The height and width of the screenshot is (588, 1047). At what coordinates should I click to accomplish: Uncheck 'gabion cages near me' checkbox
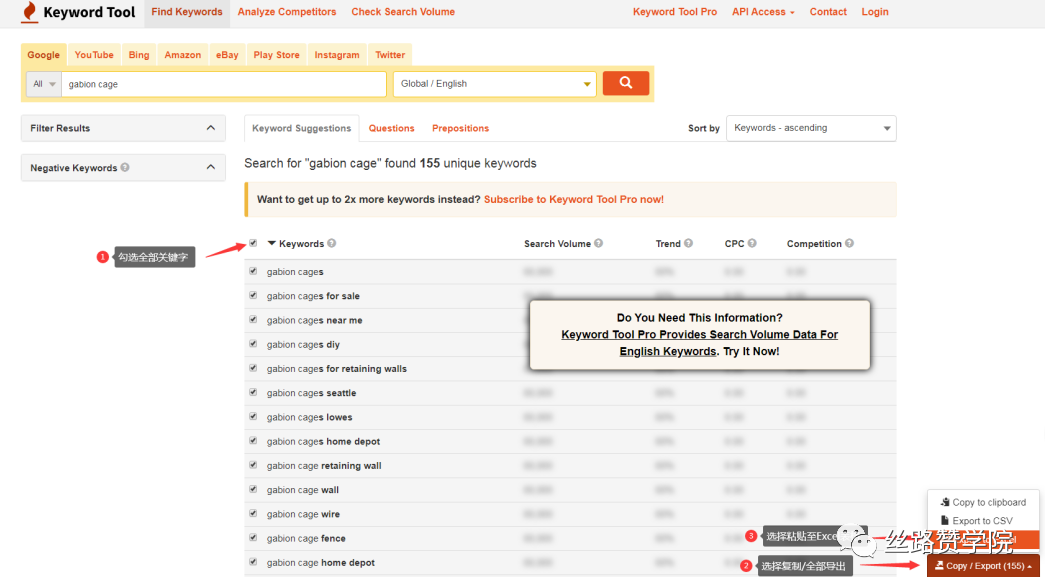click(253, 320)
